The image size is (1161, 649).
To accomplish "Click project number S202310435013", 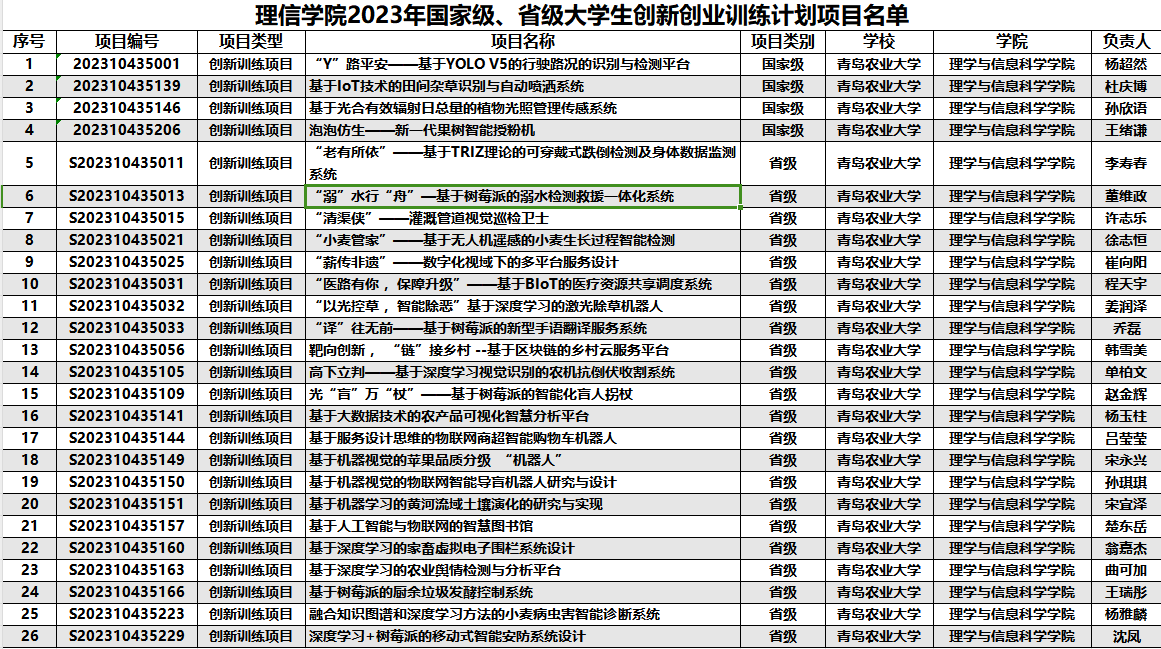I will [x=127, y=196].
